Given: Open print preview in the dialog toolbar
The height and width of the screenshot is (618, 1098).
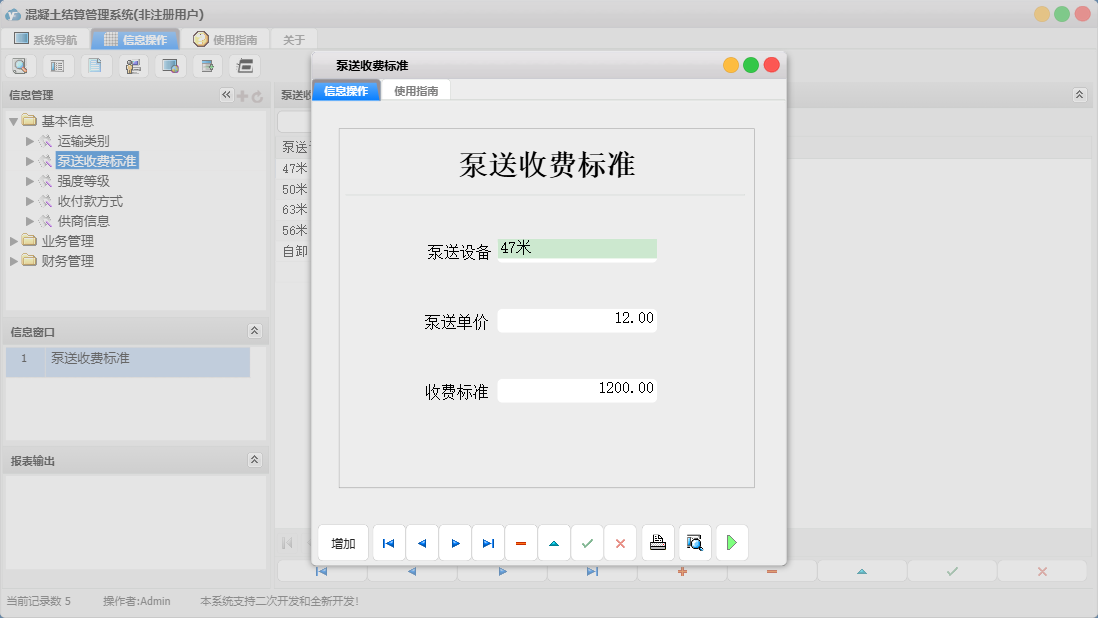Looking at the screenshot, I should point(694,543).
